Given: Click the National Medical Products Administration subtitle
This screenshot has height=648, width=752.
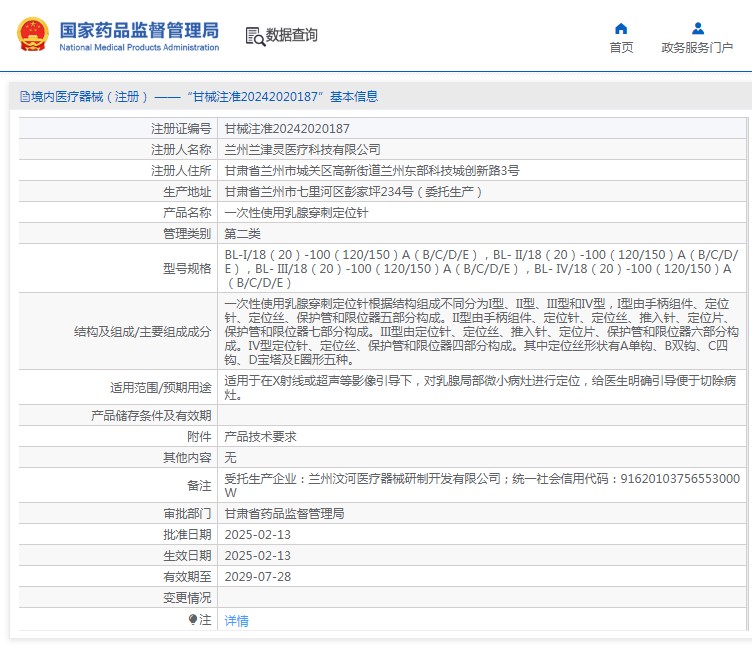Looking at the screenshot, I should point(139,47).
